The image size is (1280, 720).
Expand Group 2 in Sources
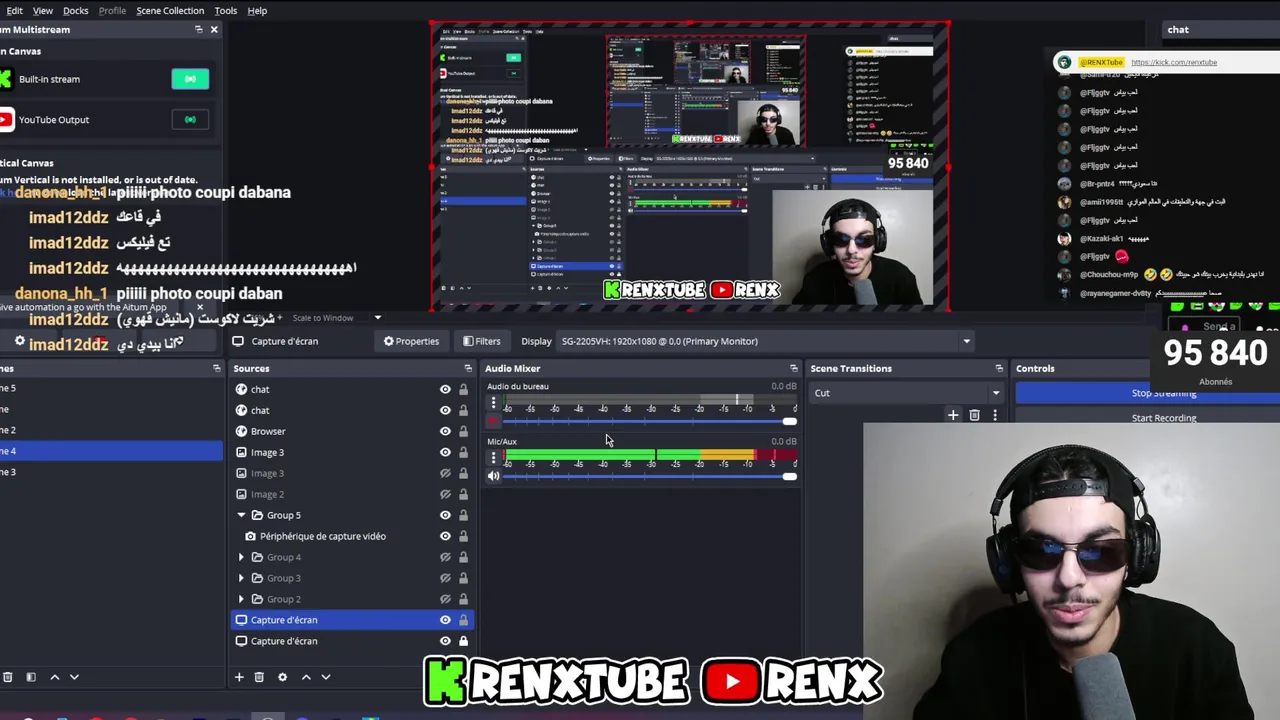click(241, 599)
